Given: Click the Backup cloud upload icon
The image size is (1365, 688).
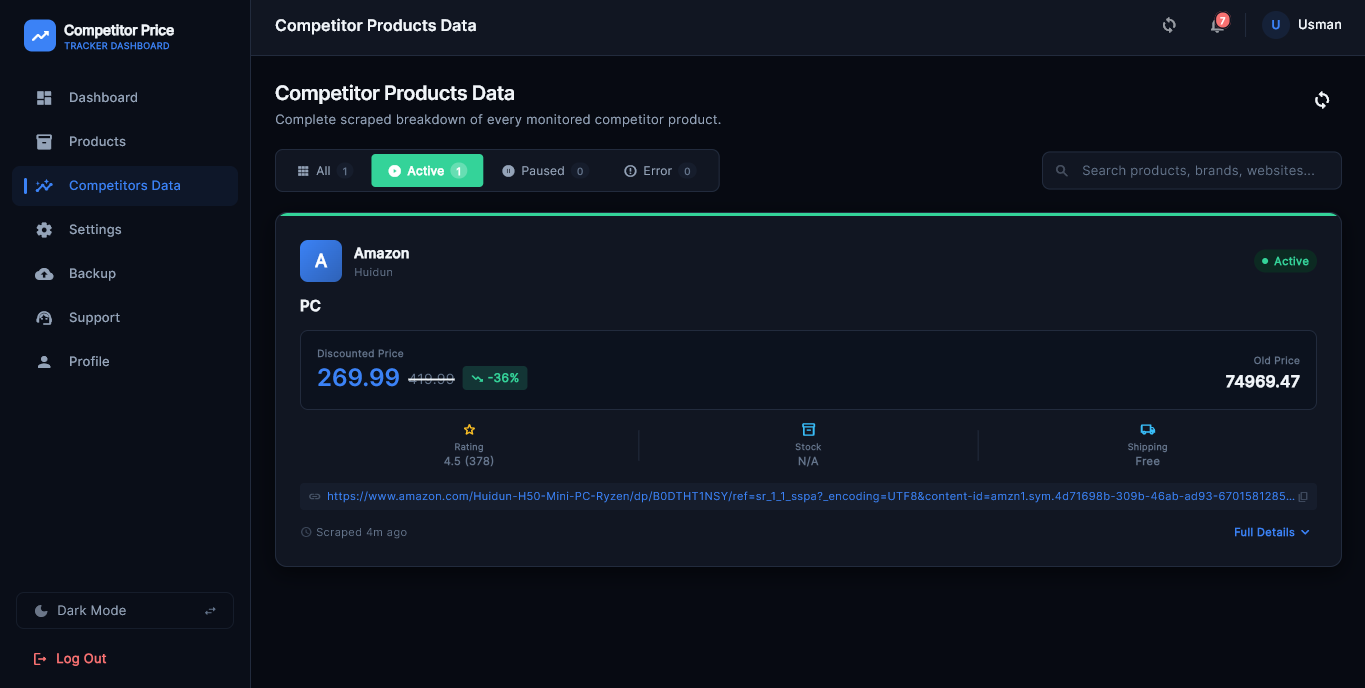Looking at the screenshot, I should [x=44, y=273].
